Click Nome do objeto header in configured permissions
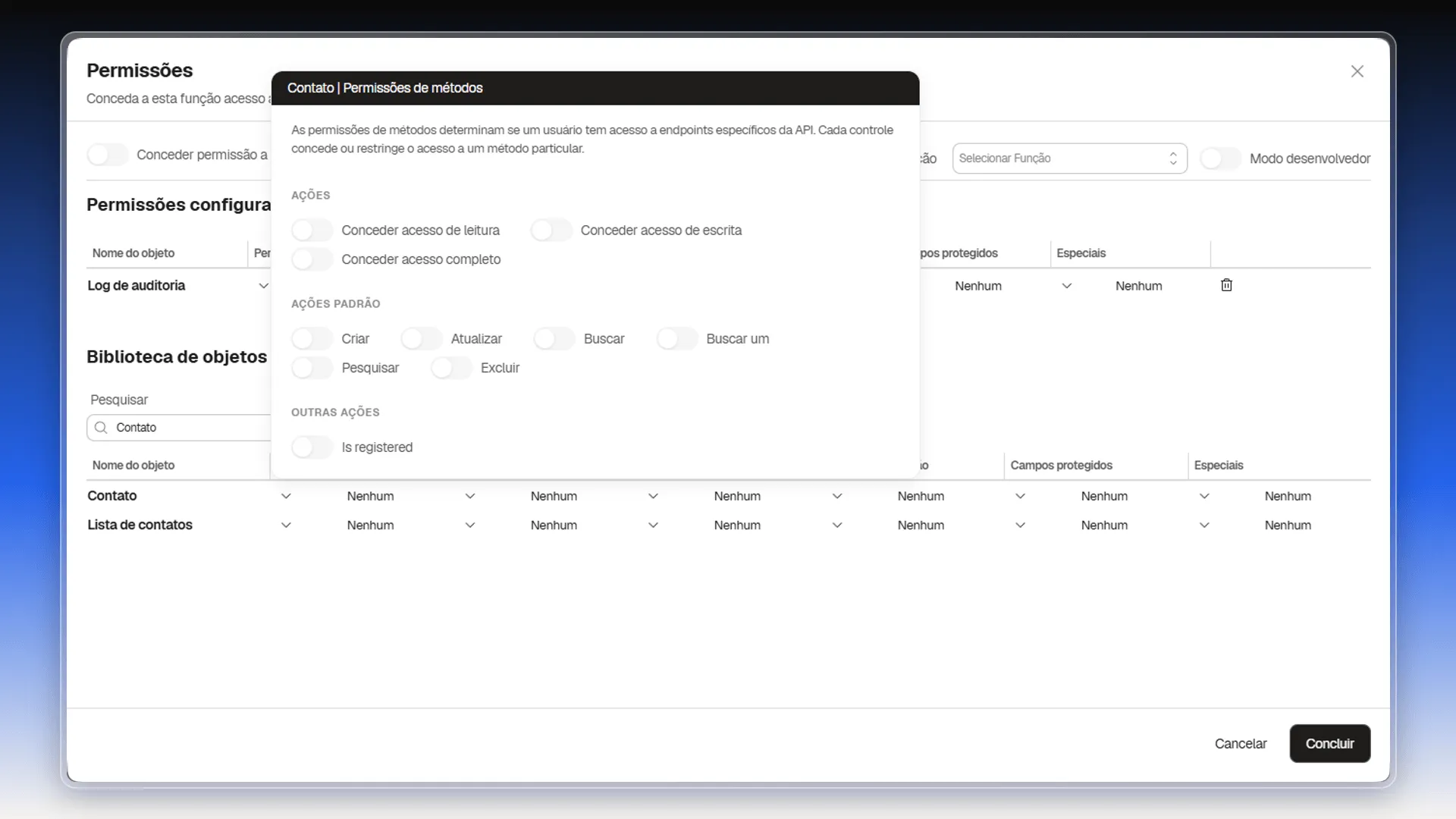The height and width of the screenshot is (819, 1456). coord(133,253)
